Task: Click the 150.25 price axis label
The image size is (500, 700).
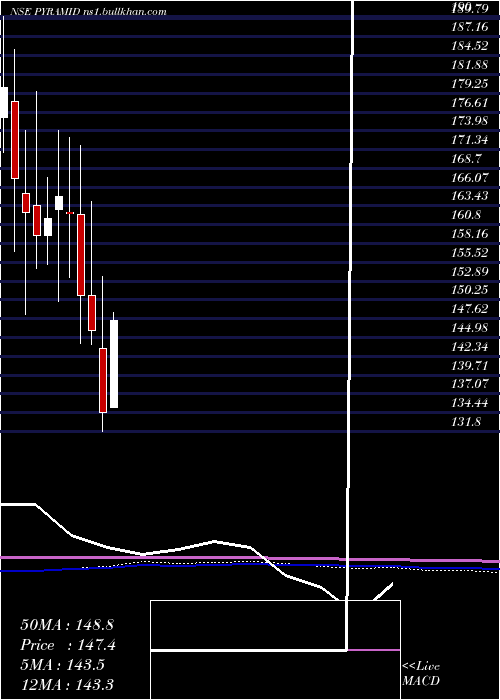Action: point(470,290)
